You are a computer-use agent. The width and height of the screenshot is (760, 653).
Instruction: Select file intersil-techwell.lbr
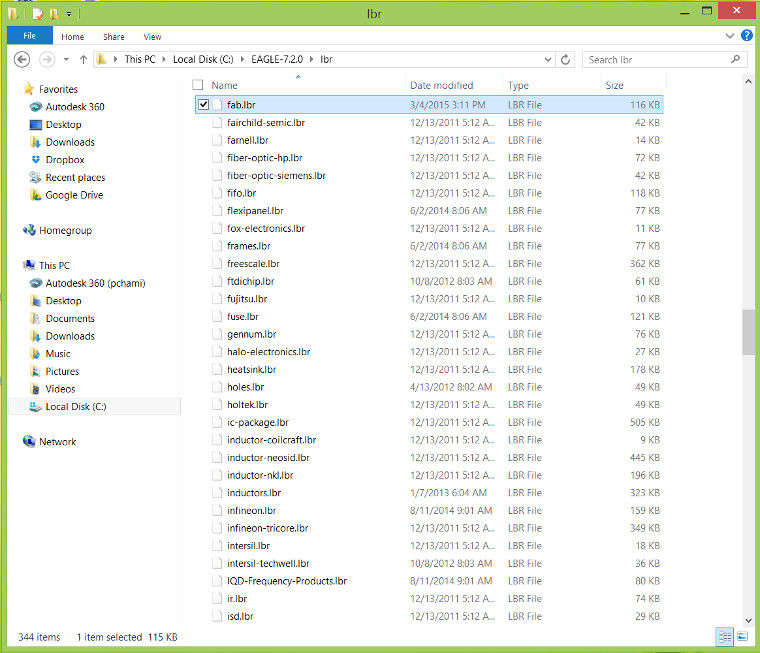point(268,563)
